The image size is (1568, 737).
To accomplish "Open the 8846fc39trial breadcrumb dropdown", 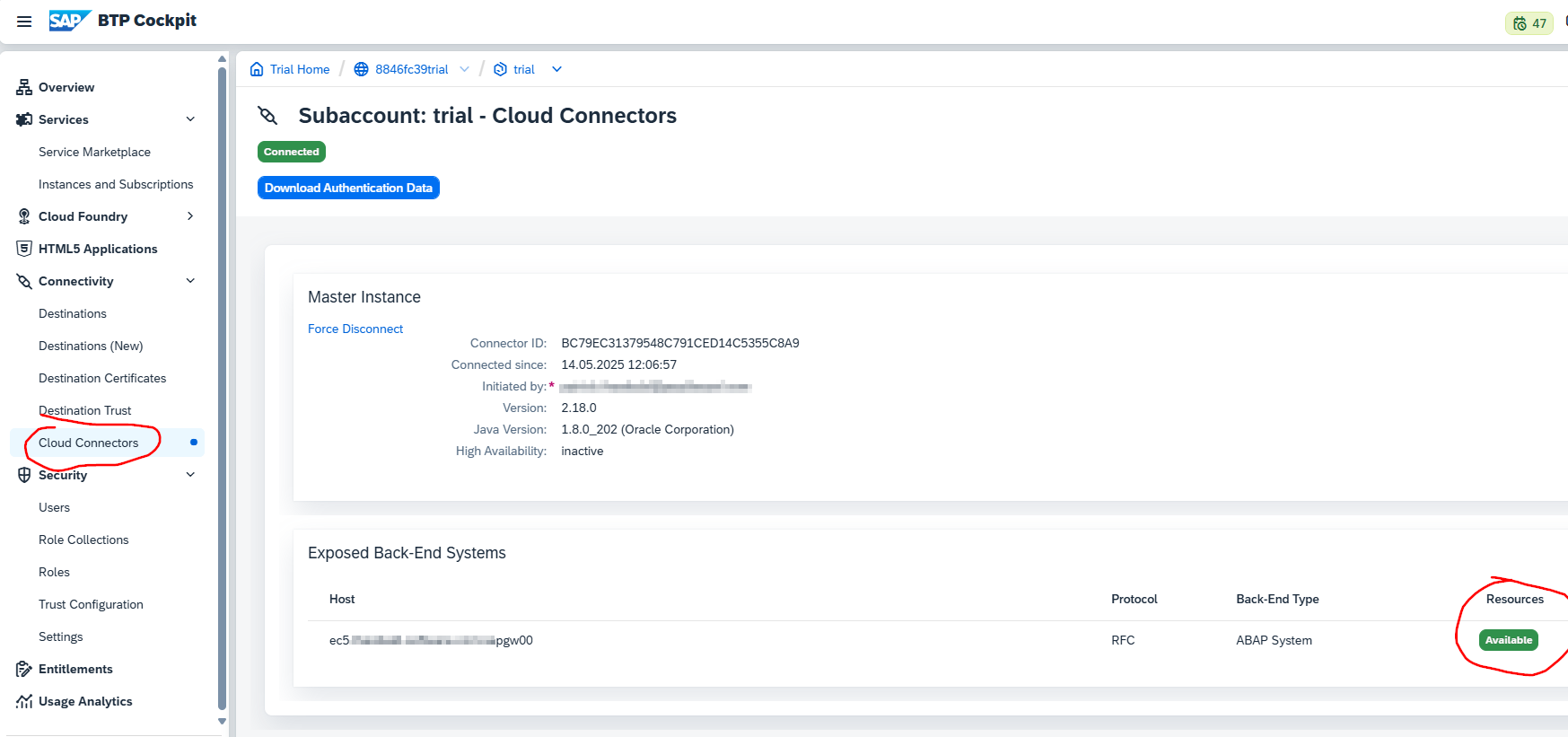I will coord(464,69).
